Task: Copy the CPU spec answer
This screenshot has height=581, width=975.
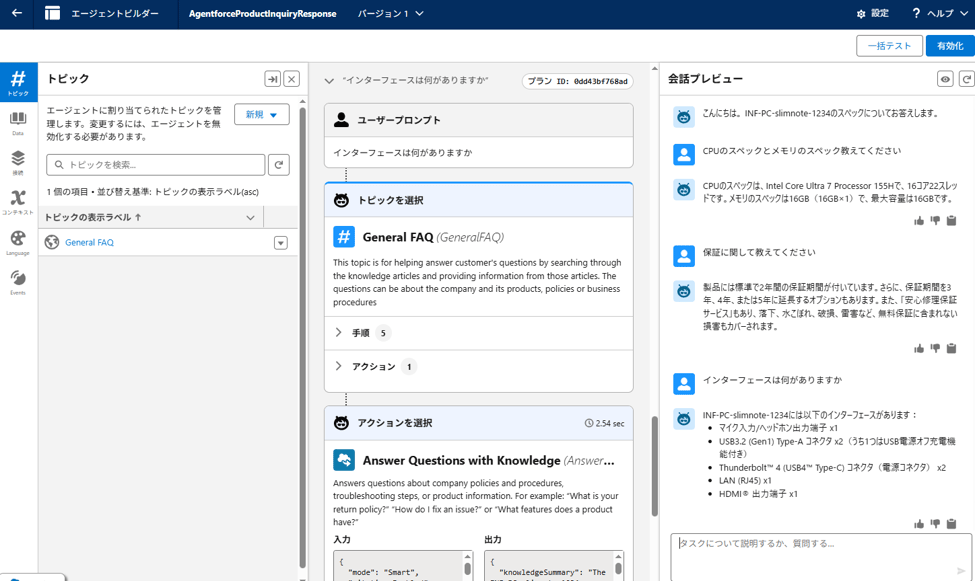Action: 951,221
